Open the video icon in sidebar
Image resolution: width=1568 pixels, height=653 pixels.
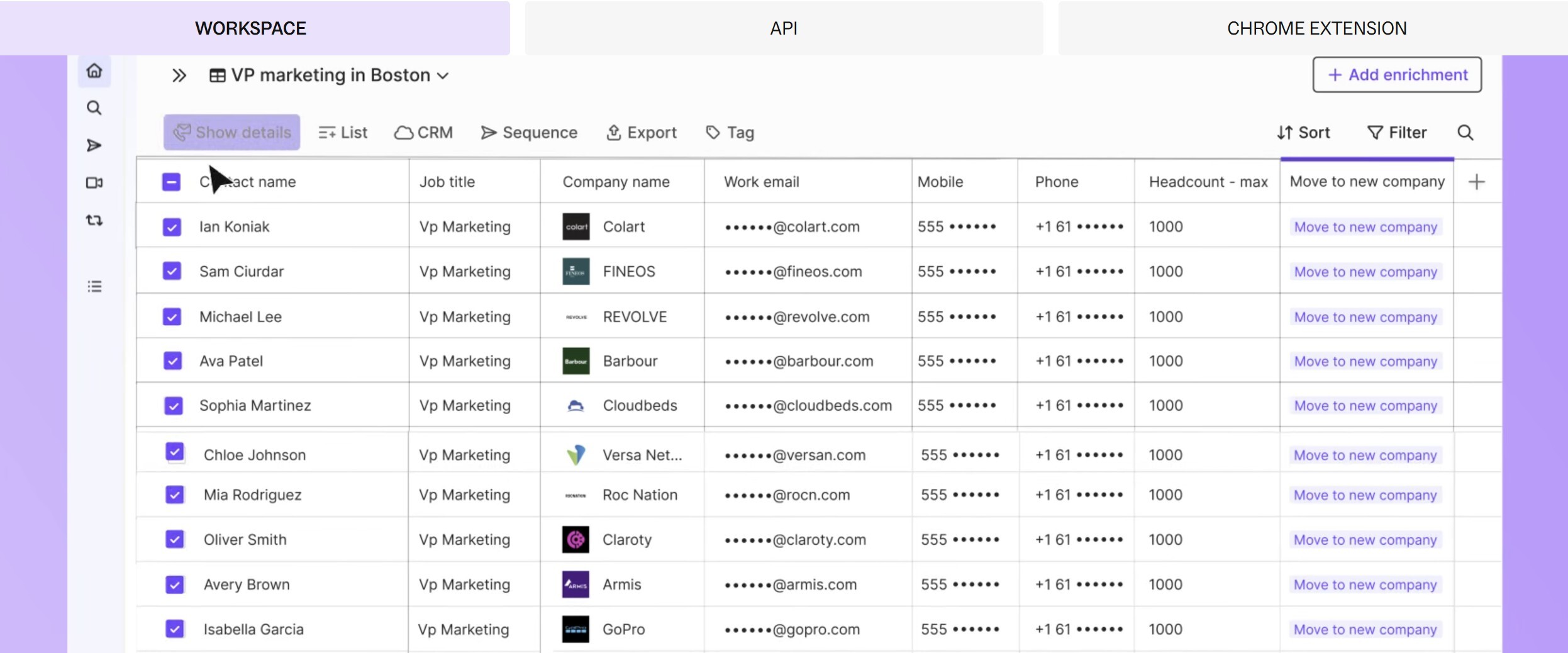[x=94, y=183]
